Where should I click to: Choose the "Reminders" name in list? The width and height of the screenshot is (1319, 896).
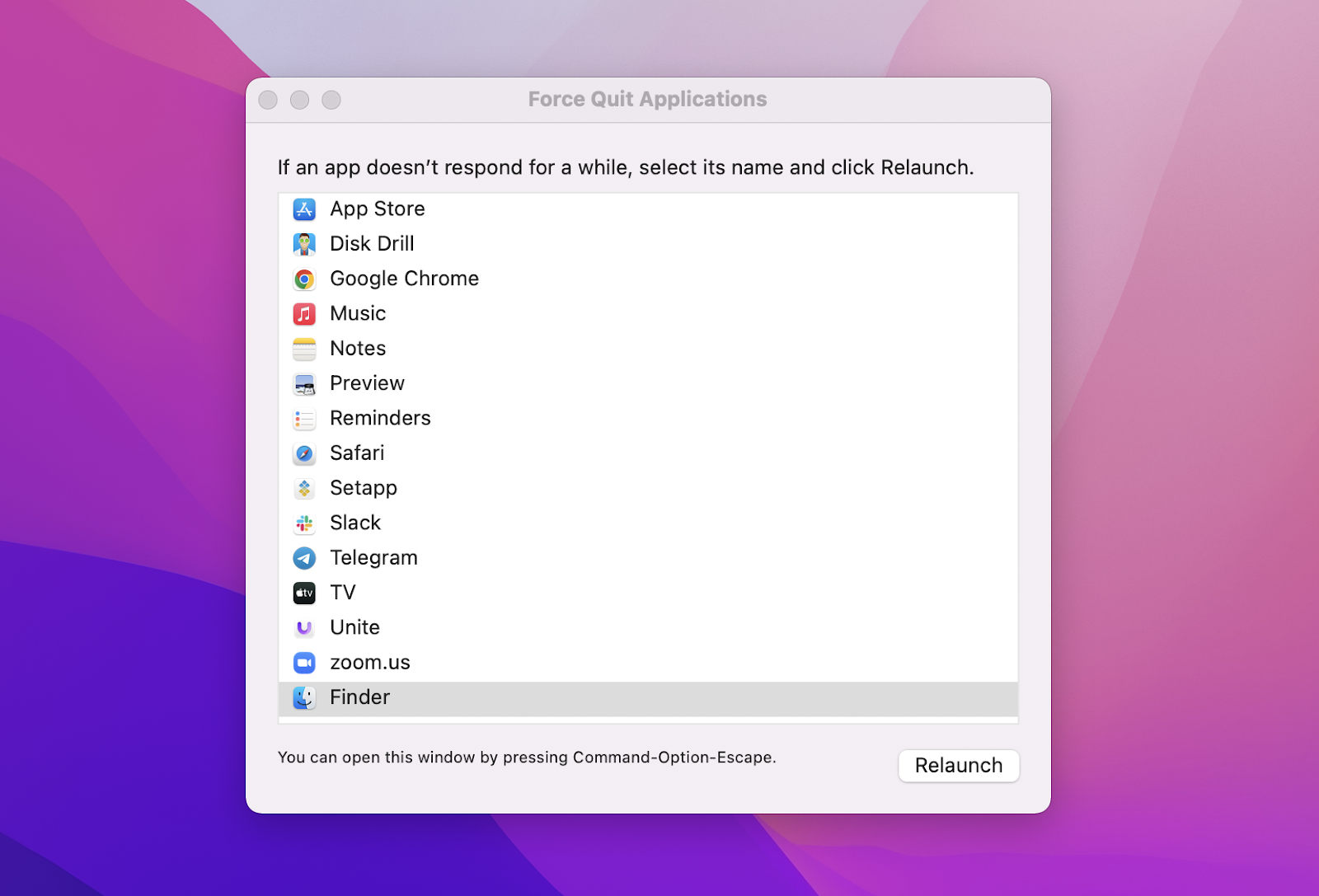click(380, 419)
